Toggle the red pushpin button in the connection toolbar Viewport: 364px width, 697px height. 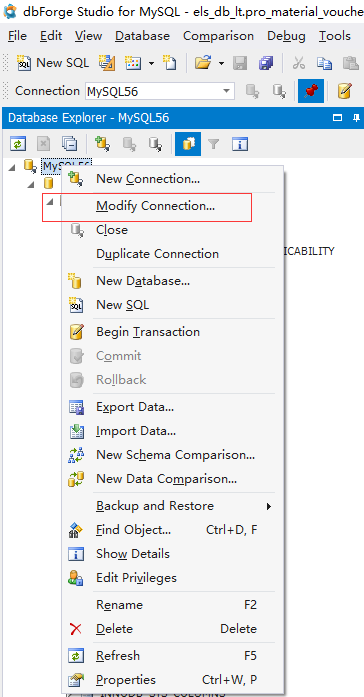point(311,91)
